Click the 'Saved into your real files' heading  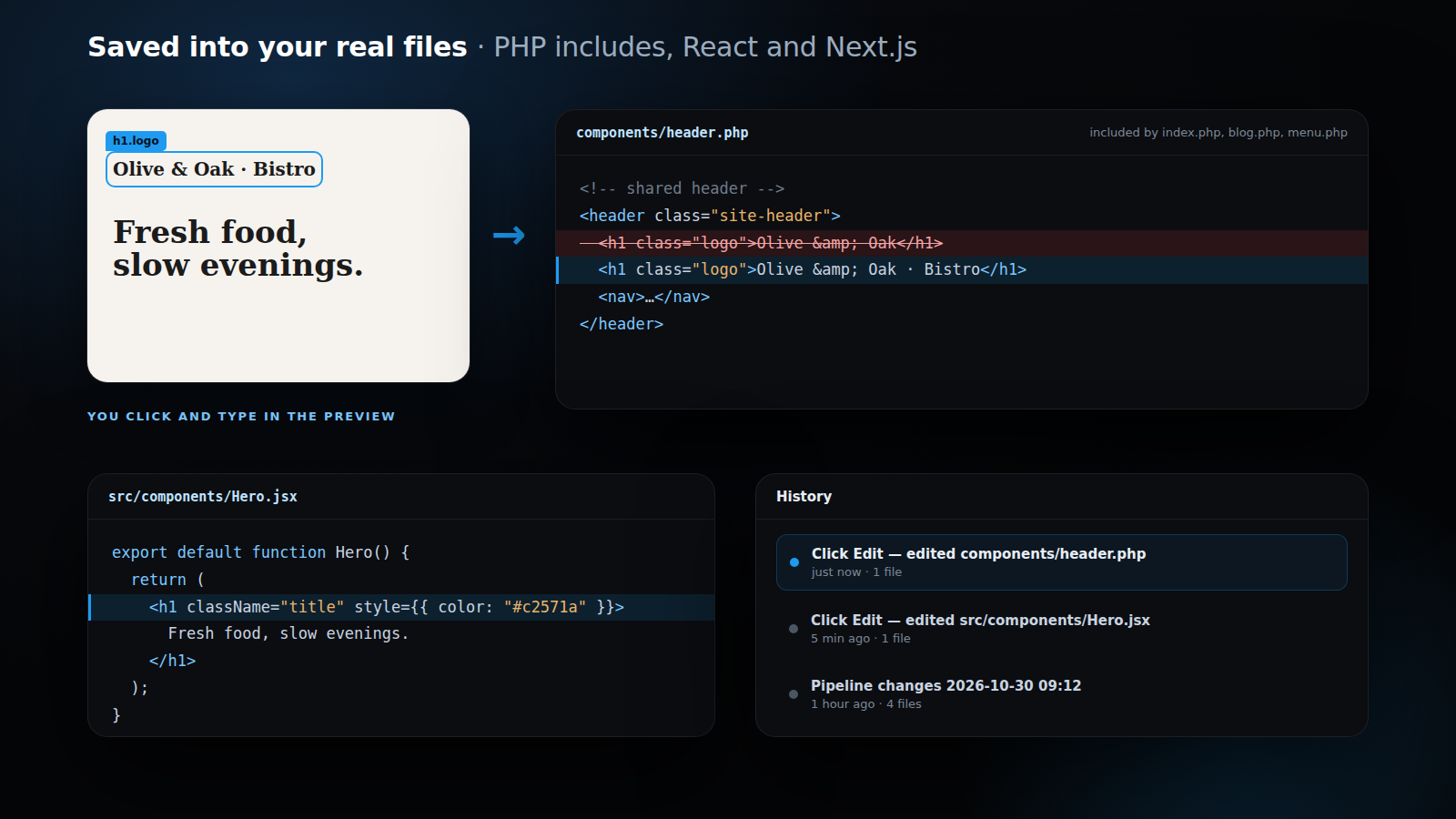(x=278, y=47)
